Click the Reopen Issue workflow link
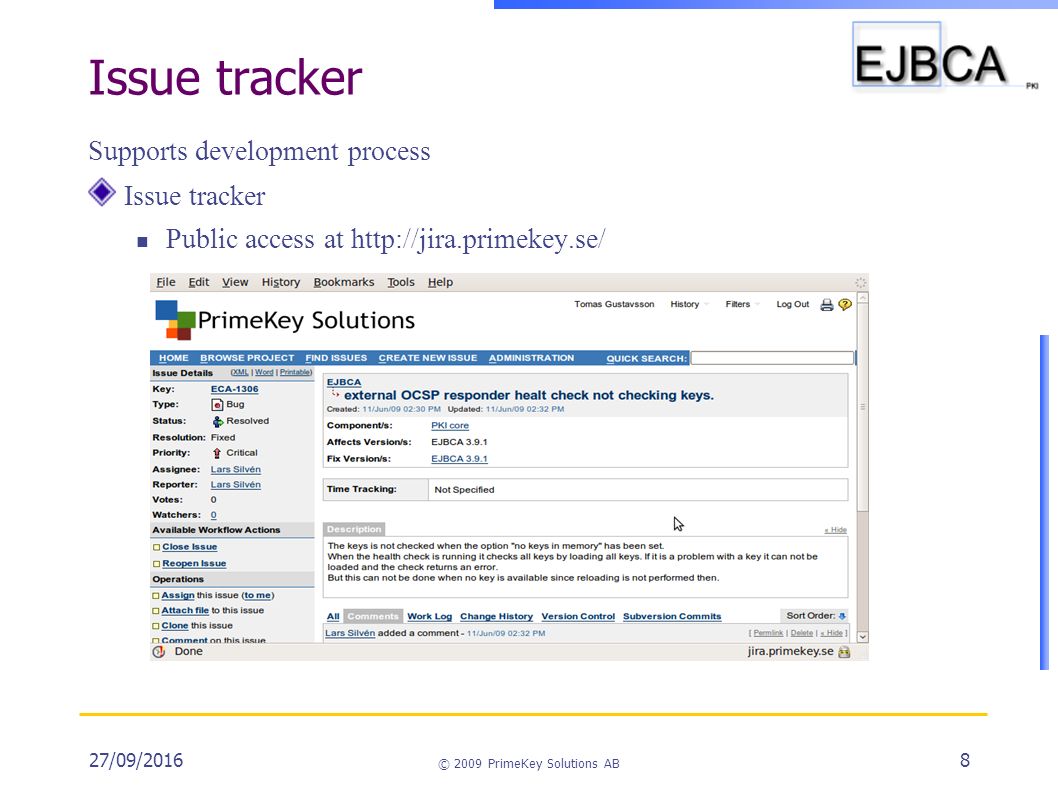The height and width of the screenshot is (793, 1058). point(194,564)
